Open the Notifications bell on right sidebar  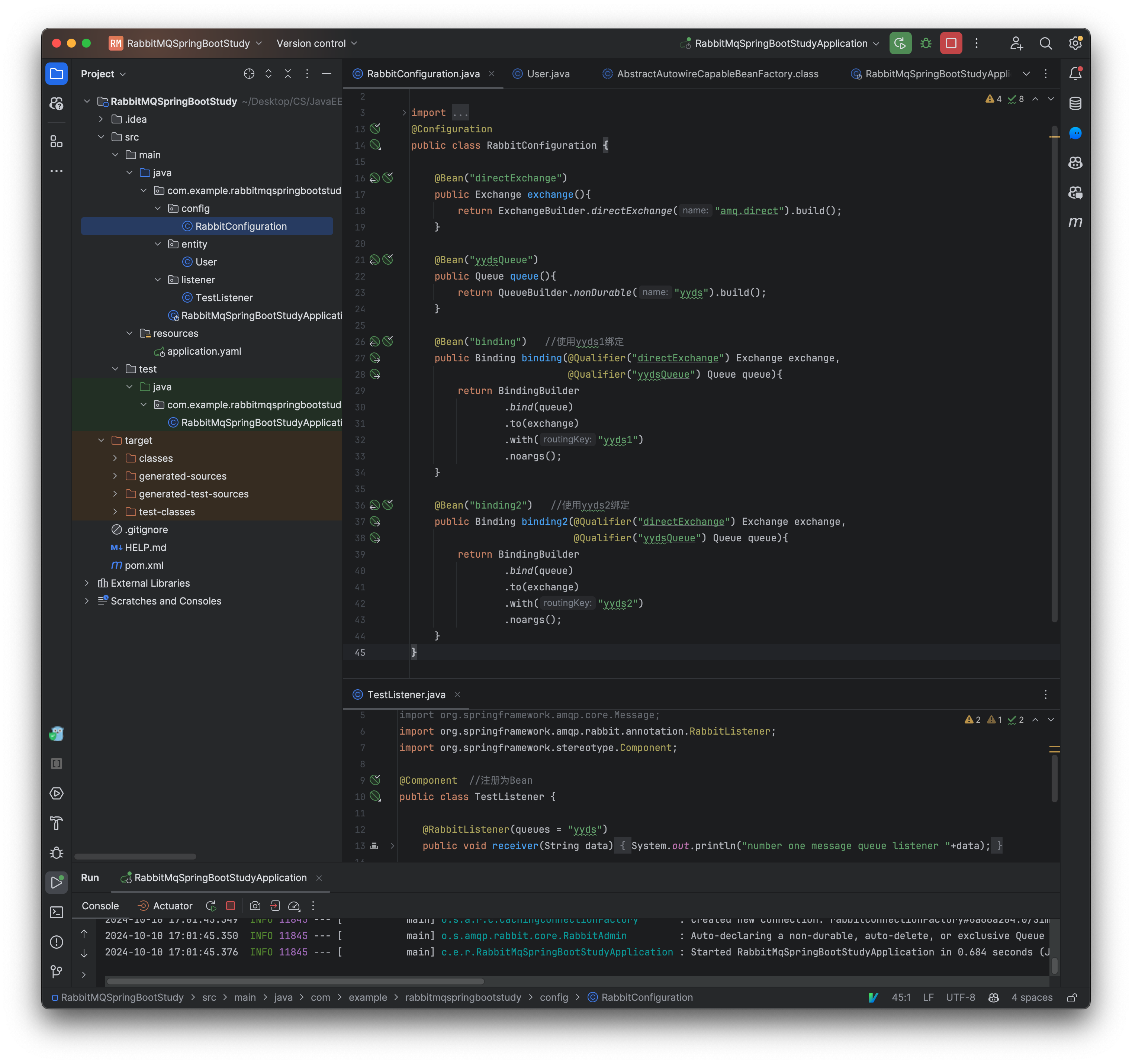pyautogui.click(x=1075, y=74)
